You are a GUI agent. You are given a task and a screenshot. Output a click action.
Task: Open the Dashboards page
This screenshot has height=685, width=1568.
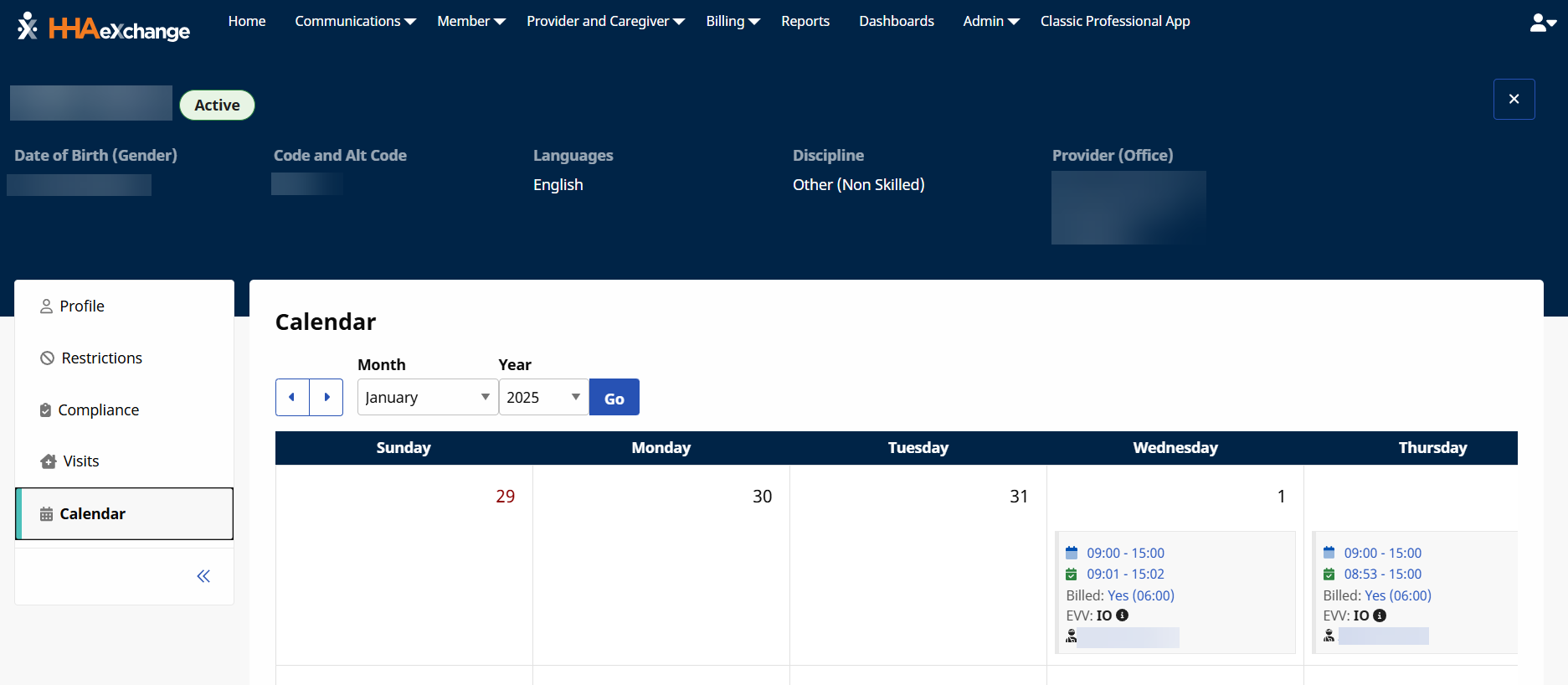coord(897,21)
